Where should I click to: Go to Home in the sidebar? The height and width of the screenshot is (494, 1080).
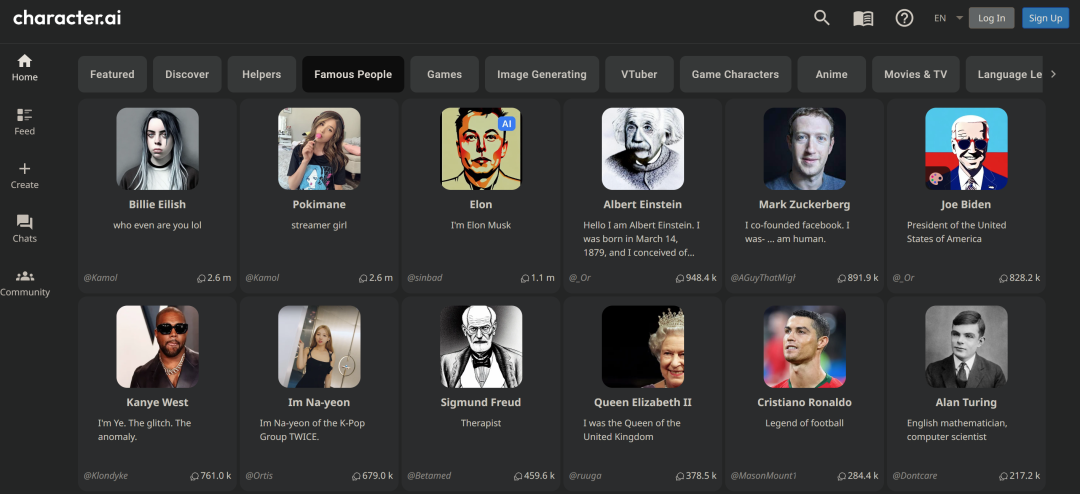[25, 68]
